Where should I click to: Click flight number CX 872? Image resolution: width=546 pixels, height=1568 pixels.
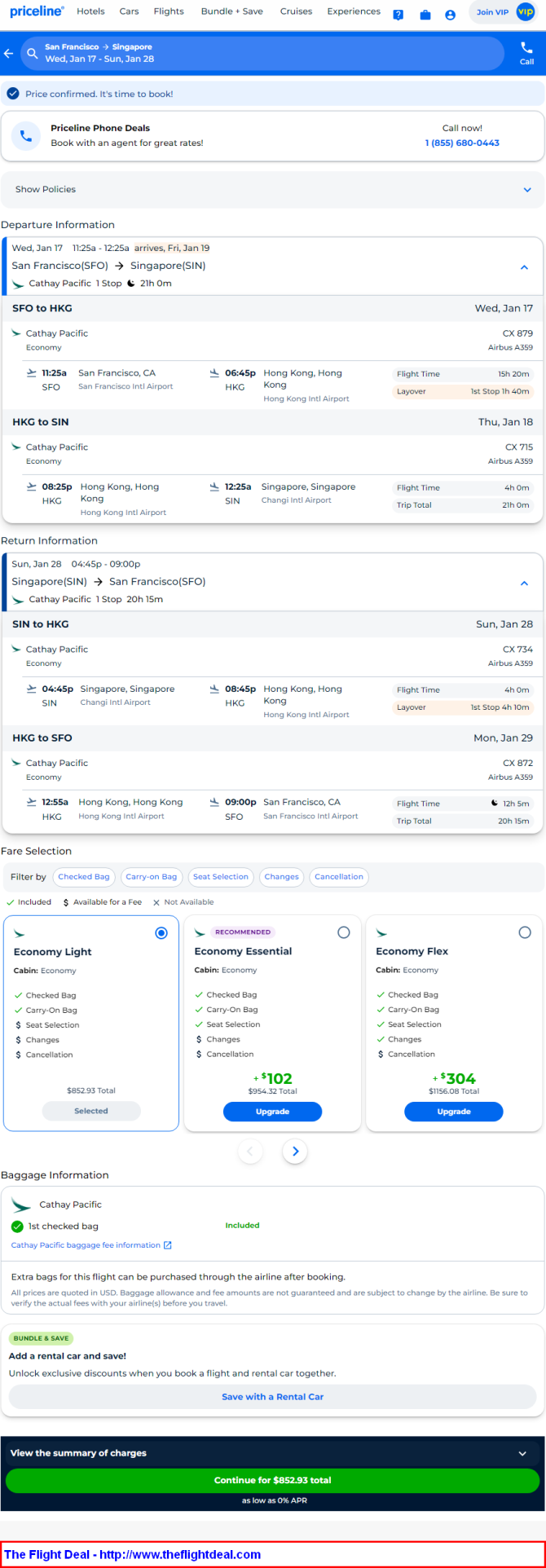click(518, 764)
